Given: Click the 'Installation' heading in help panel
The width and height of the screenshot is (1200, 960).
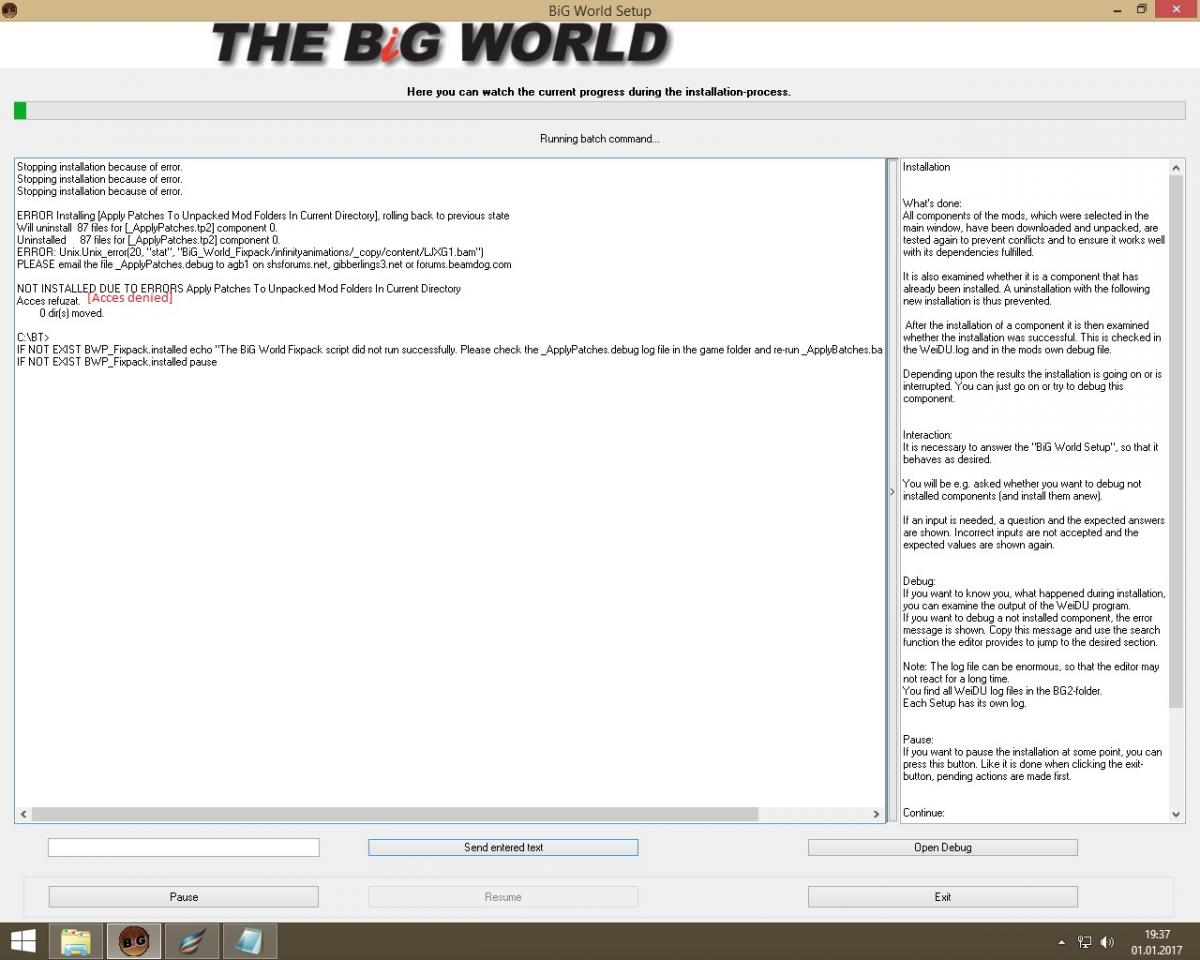Looking at the screenshot, I should (x=926, y=167).
